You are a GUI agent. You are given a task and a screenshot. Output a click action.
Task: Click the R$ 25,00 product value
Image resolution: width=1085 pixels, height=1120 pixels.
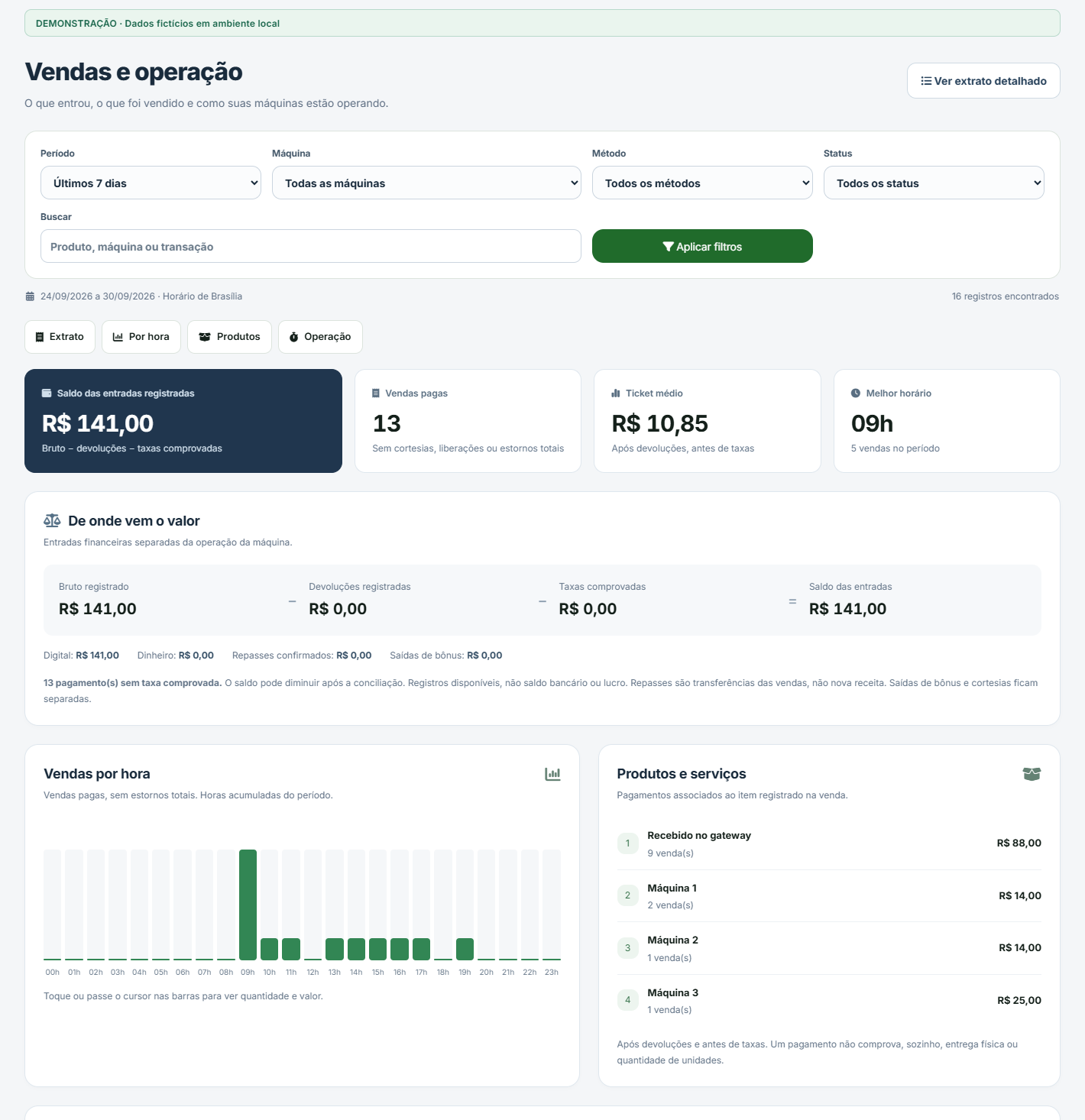[x=1019, y=1001]
